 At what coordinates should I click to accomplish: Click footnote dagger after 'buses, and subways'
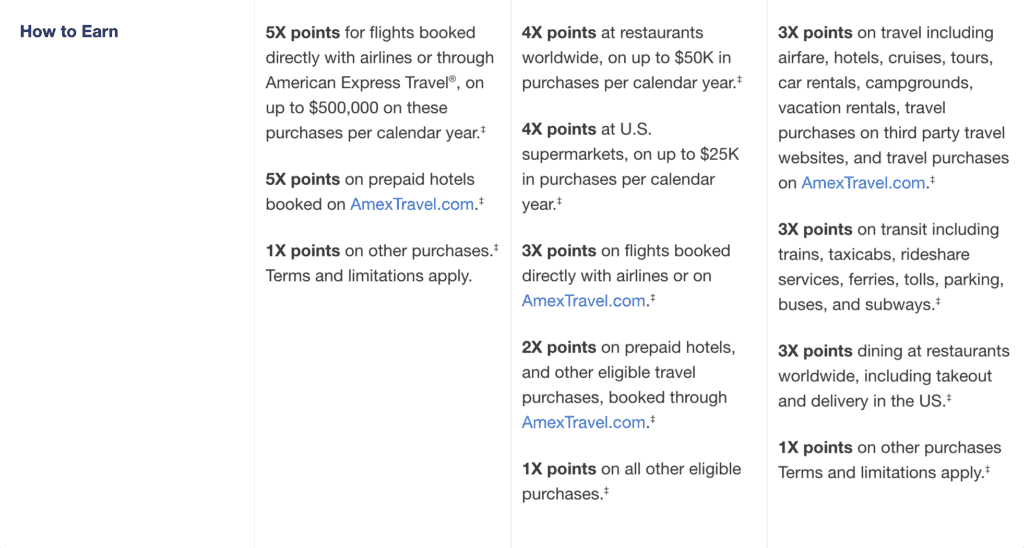point(938,300)
